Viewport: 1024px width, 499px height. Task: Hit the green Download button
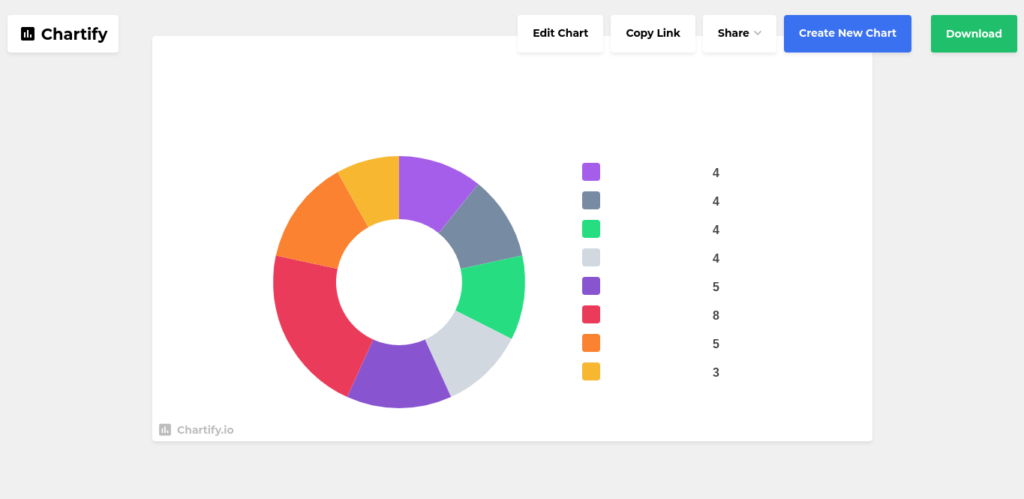pos(973,33)
